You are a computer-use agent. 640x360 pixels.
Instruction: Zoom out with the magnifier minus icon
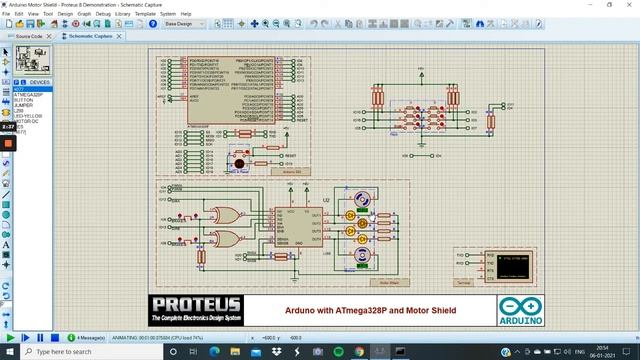click(276, 24)
